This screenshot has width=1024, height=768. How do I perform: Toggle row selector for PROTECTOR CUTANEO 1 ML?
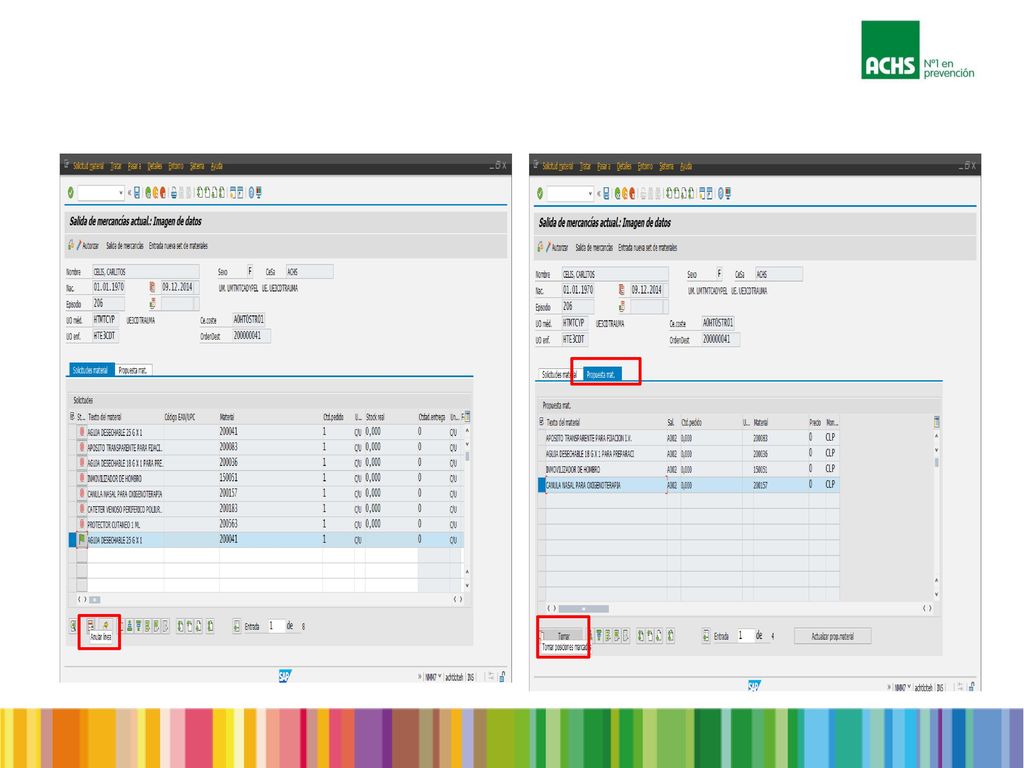(x=72, y=524)
